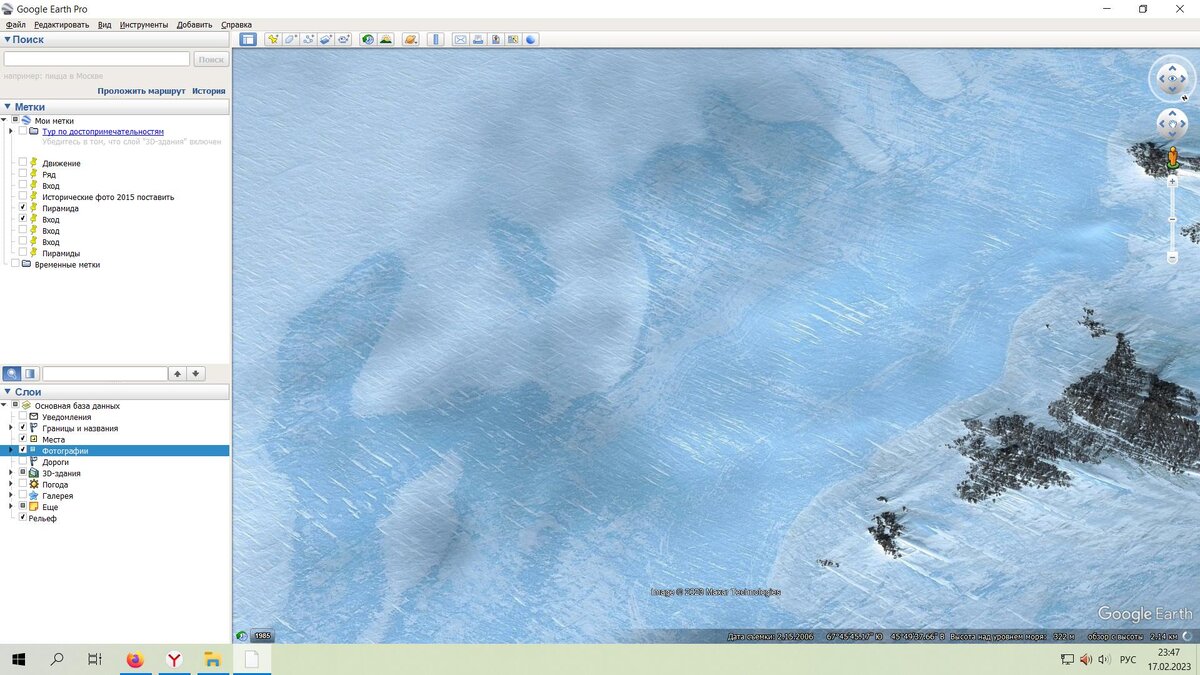Viewport: 1200px width, 675px height.
Task: Click the zoom slider track on the map
Action: pyautogui.click(x=1172, y=220)
